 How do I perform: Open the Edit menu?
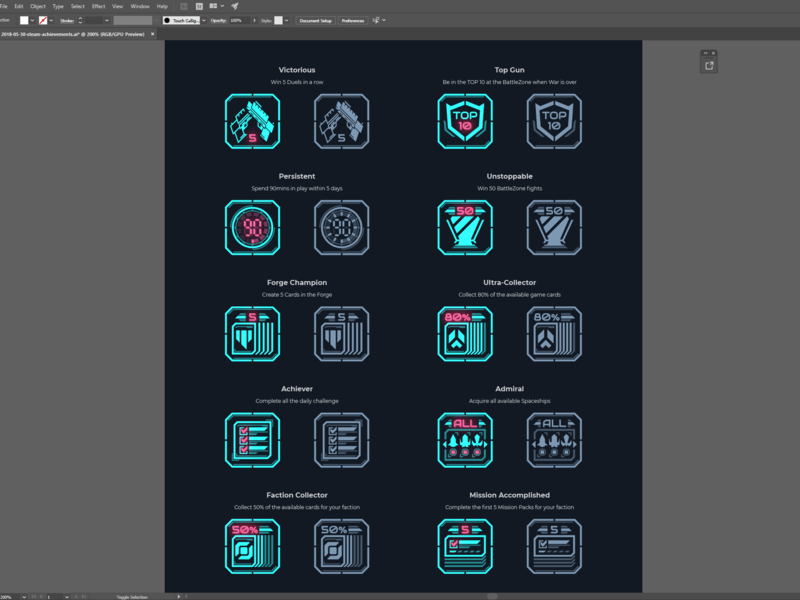pyautogui.click(x=19, y=6)
